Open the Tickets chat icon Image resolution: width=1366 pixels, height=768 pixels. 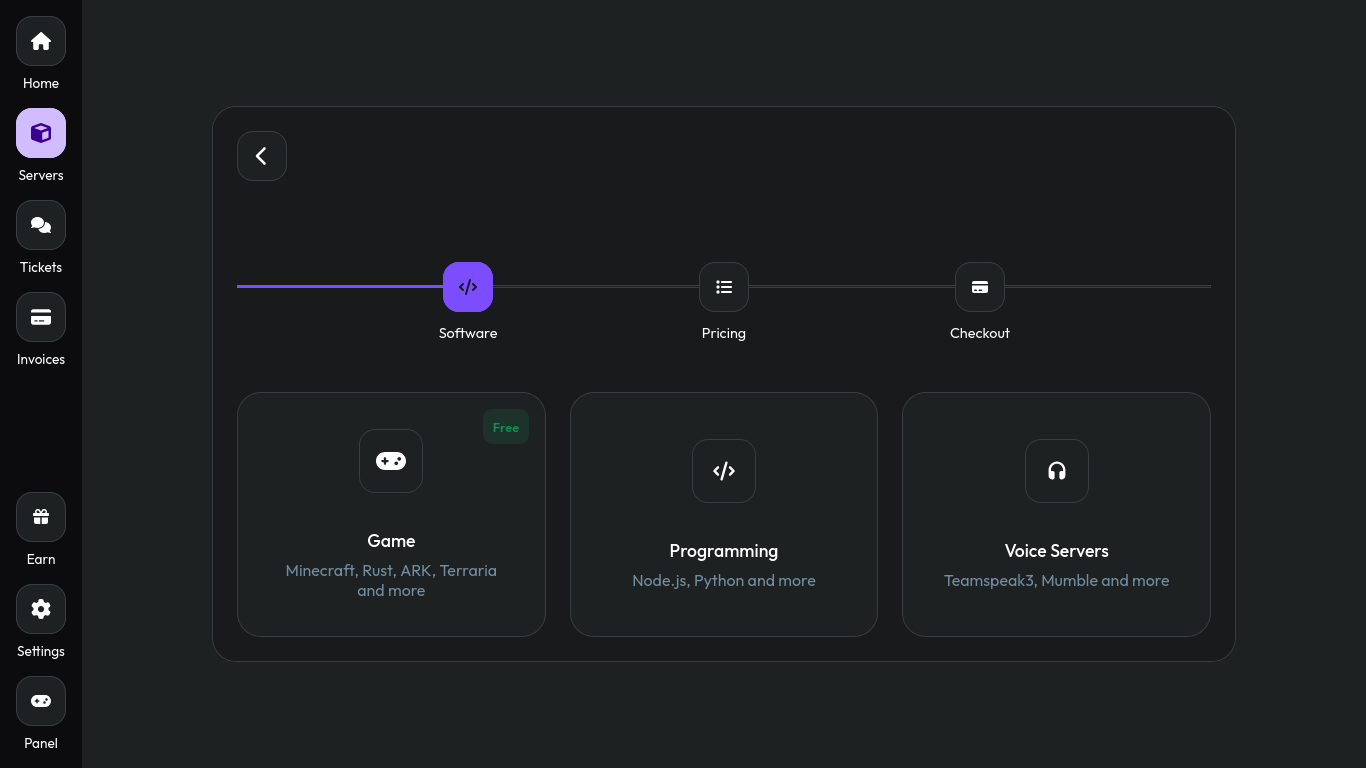pyautogui.click(x=41, y=225)
